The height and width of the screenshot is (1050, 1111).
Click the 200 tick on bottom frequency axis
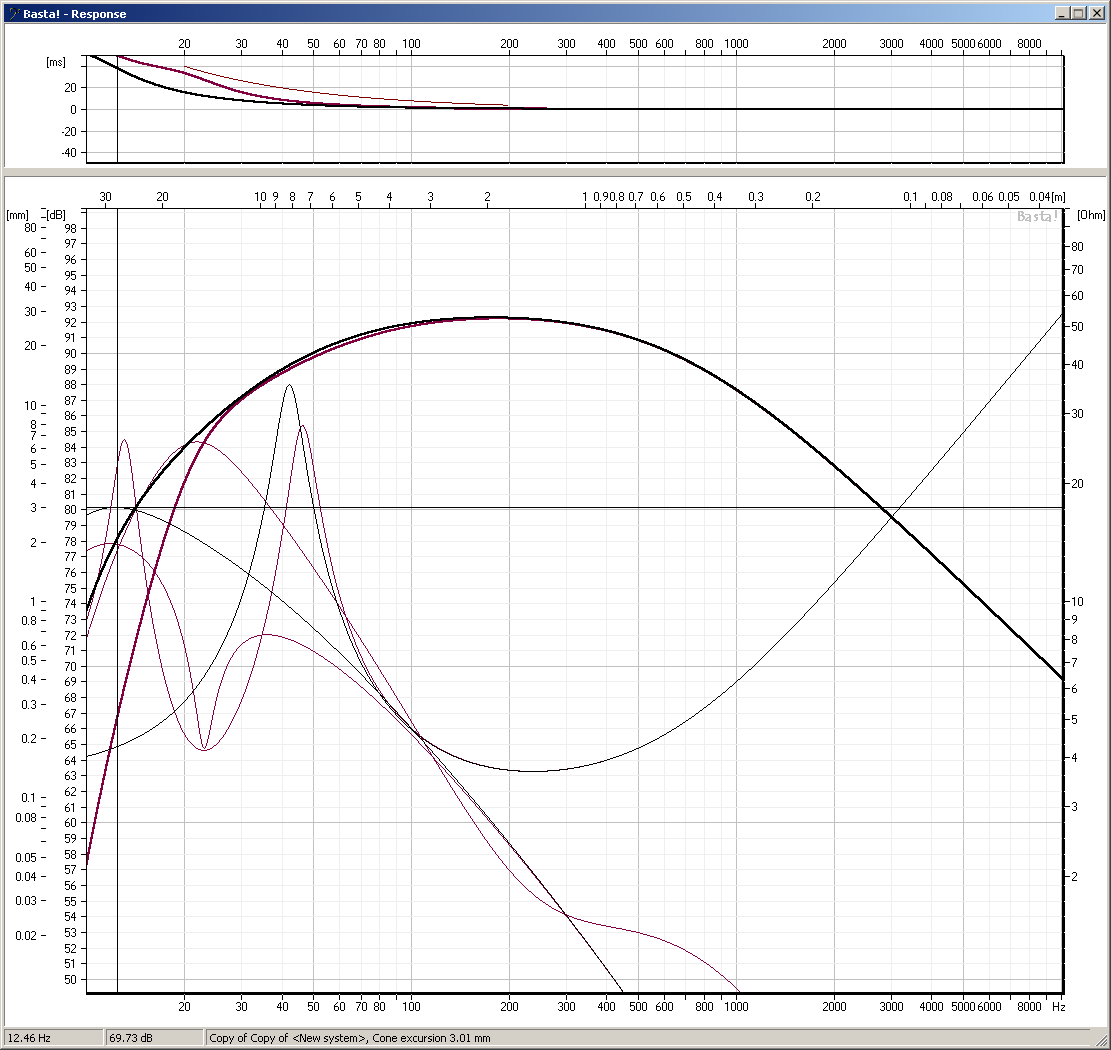coord(509,1006)
